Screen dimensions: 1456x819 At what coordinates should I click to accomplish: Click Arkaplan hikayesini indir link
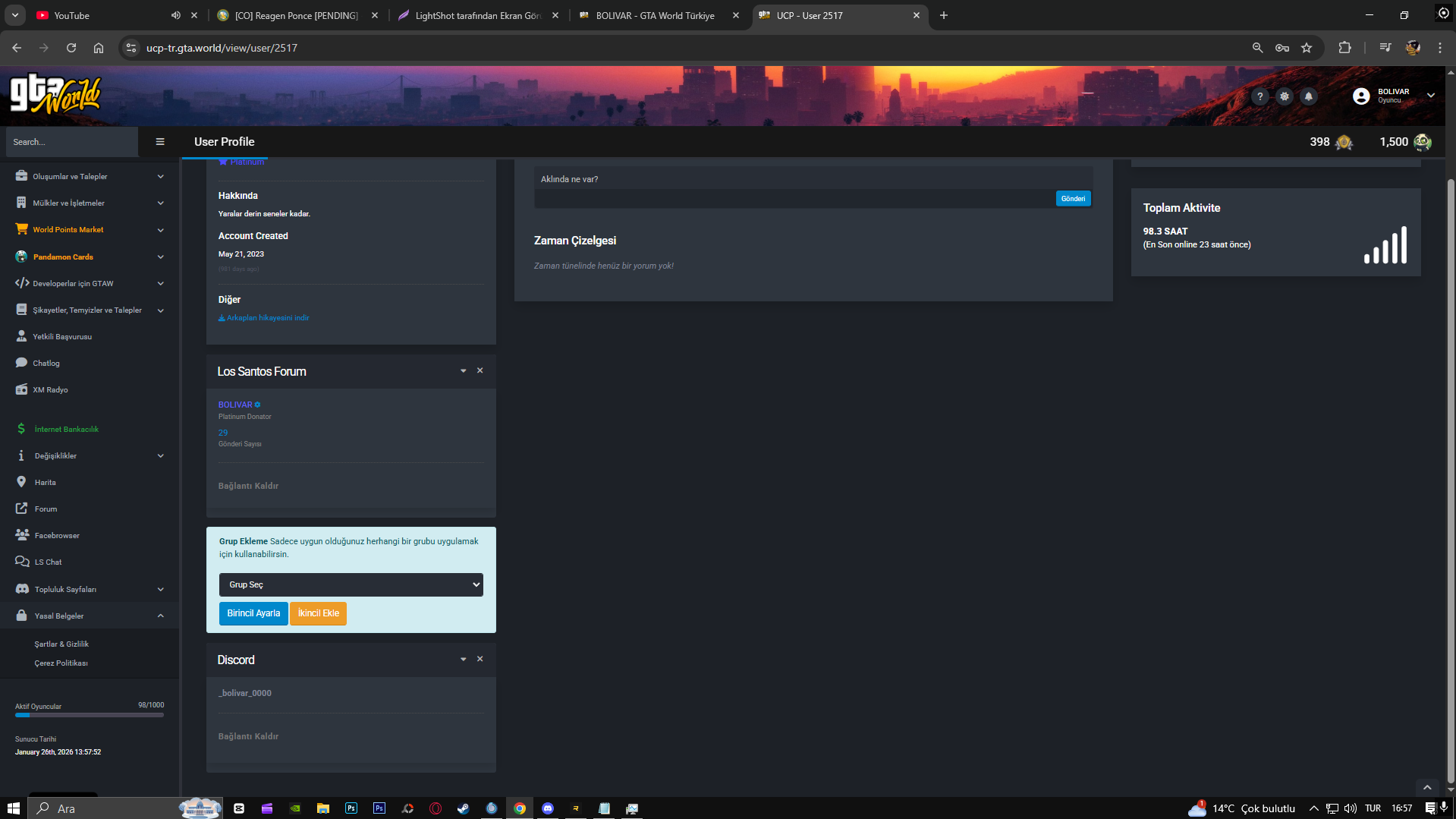point(264,318)
